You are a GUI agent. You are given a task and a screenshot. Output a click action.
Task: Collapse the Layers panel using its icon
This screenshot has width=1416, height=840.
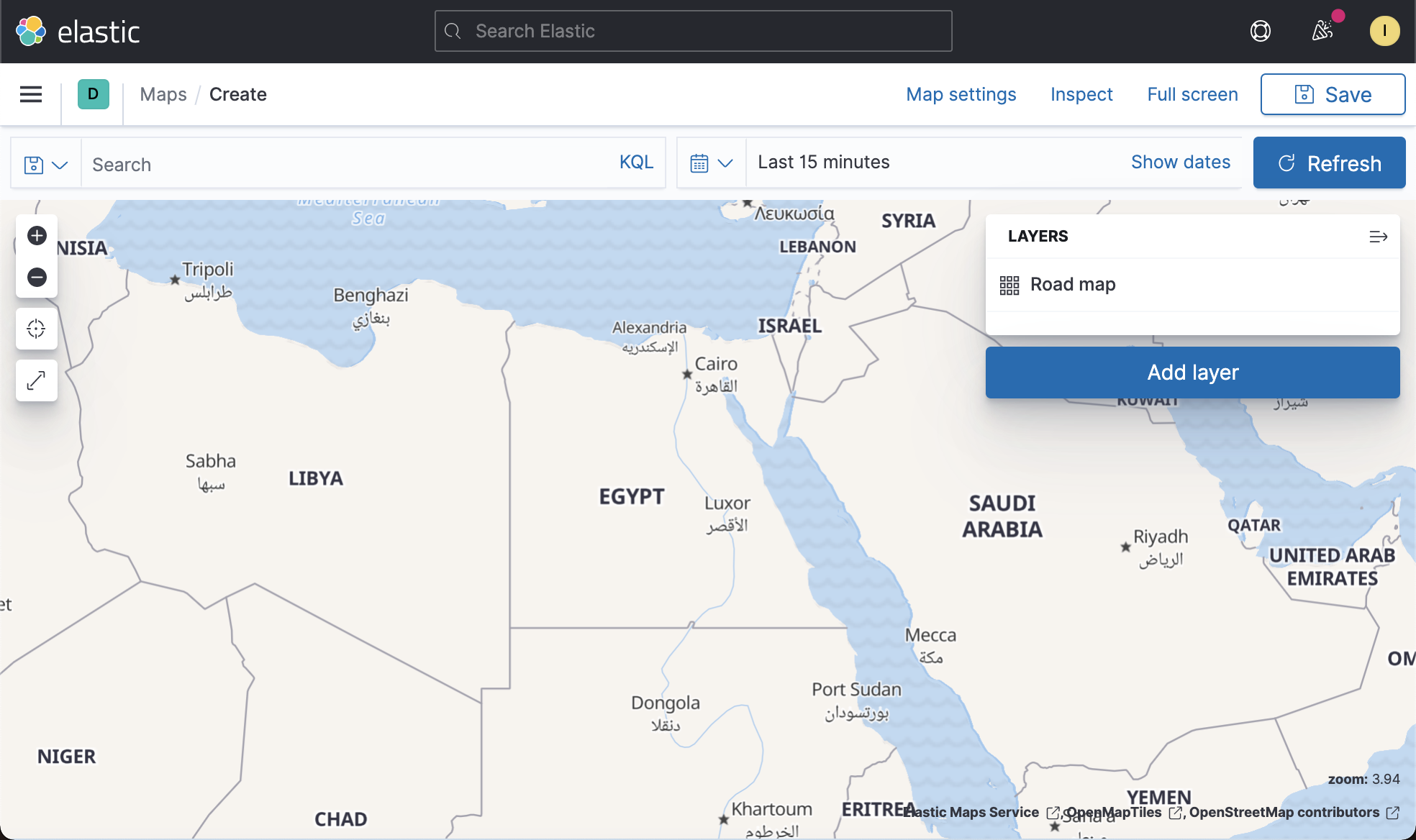tap(1378, 236)
